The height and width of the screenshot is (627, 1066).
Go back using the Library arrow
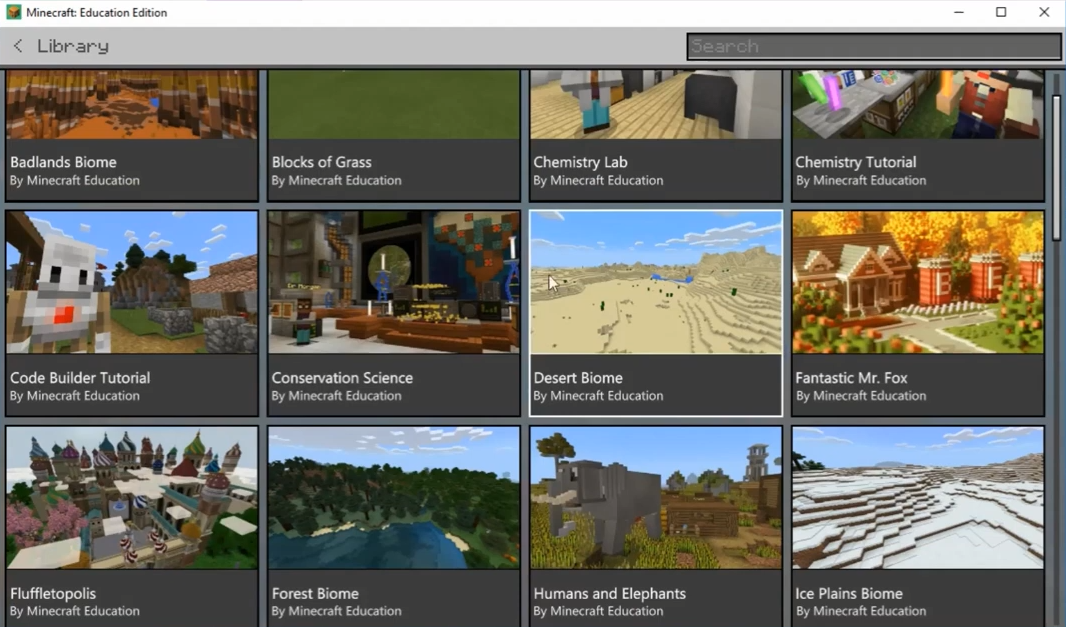pyautogui.click(x=18, y=46)
